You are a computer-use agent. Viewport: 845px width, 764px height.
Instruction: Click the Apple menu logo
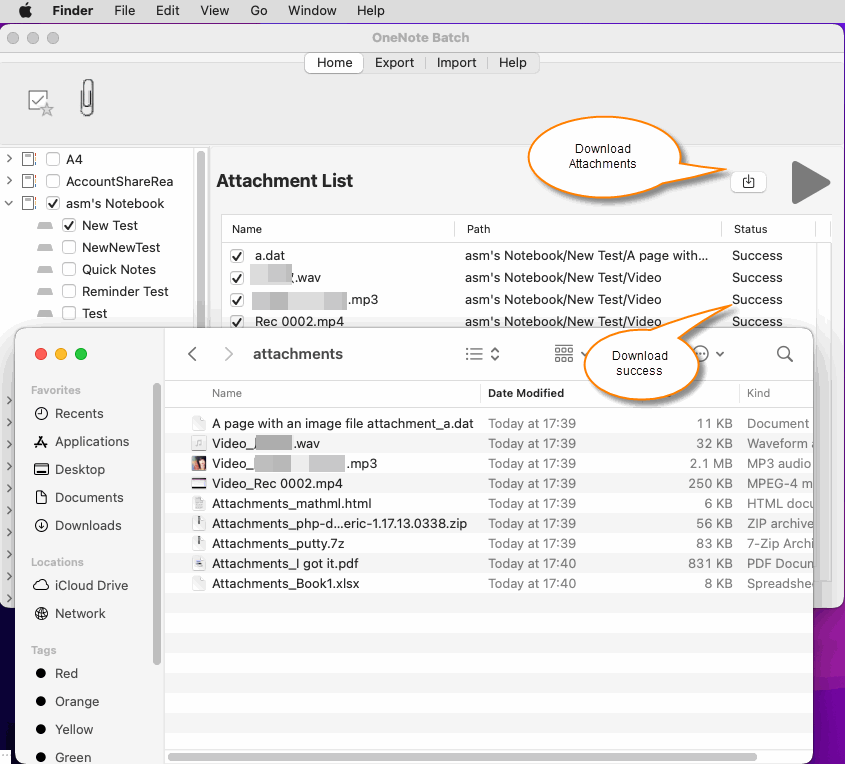[25, 10]
